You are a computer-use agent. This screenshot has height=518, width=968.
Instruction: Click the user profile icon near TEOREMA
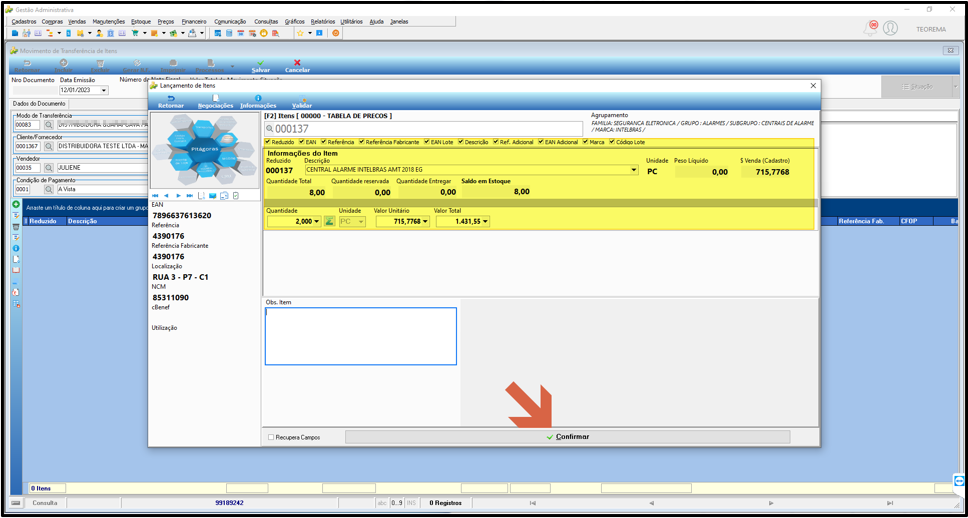(890, 28)
